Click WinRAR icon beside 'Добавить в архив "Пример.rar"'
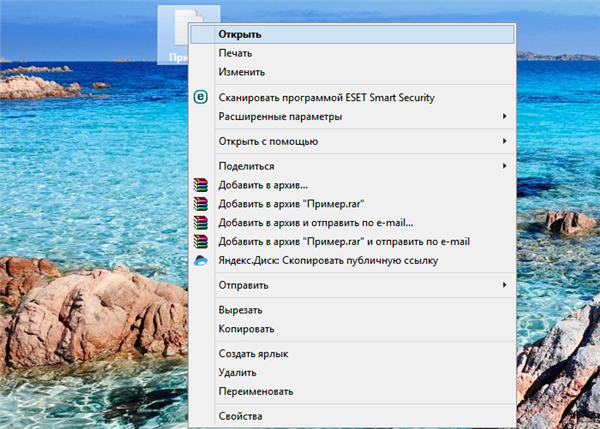The image size is (600, 429). coord(201,204)
